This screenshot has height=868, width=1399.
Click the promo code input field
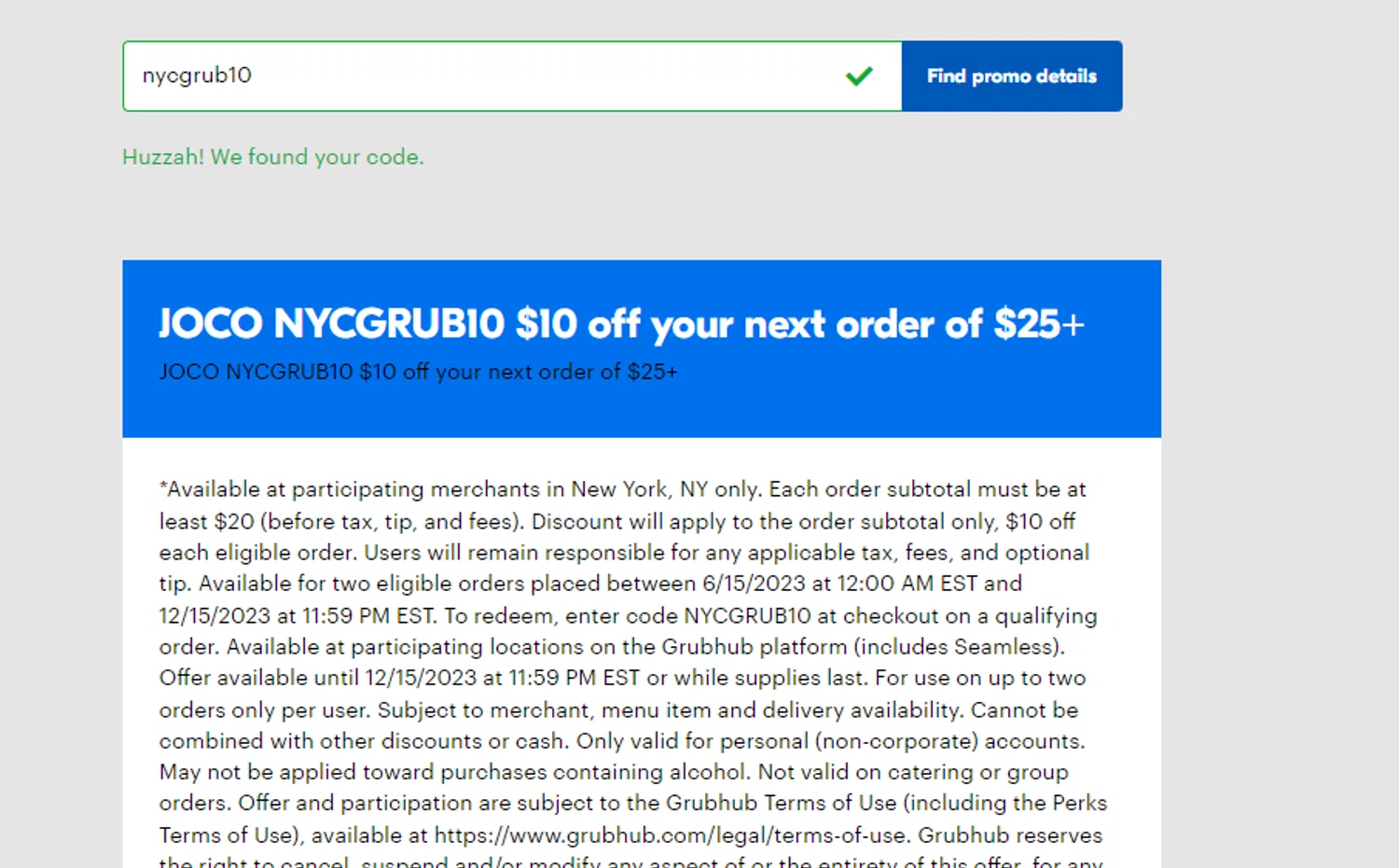coord(485,76)
